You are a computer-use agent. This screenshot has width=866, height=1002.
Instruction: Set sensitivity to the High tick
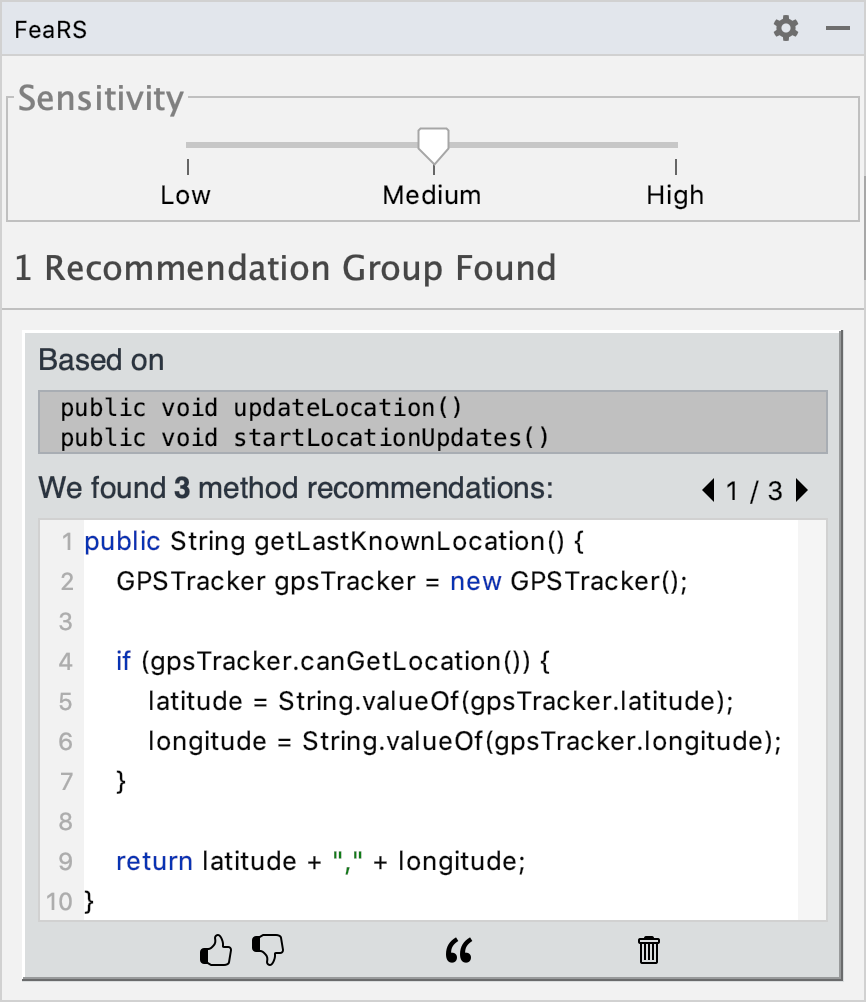pos(676,166)
